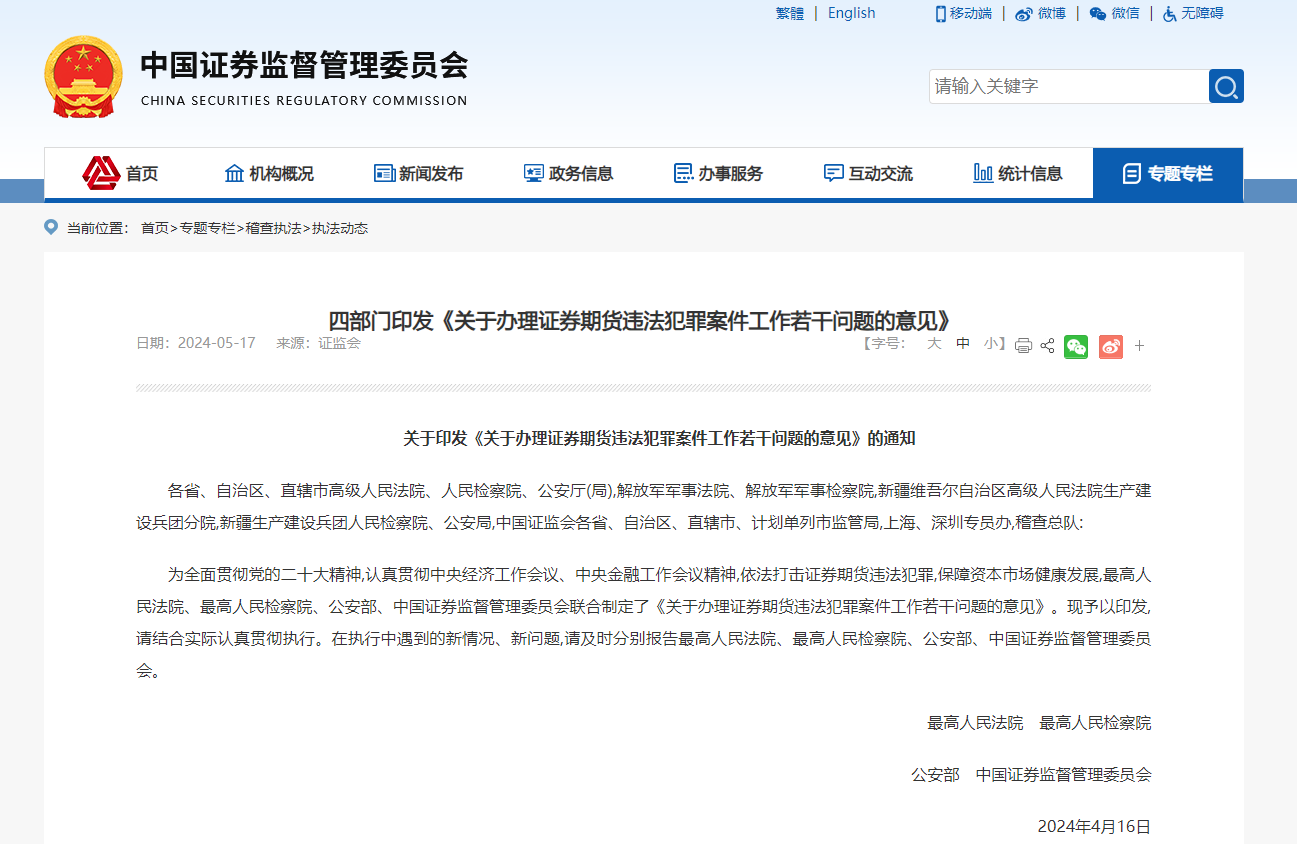Open the 新闻发布 navigation tab
The width and height of the screenshot is (1297, 844).
point(418,174)
